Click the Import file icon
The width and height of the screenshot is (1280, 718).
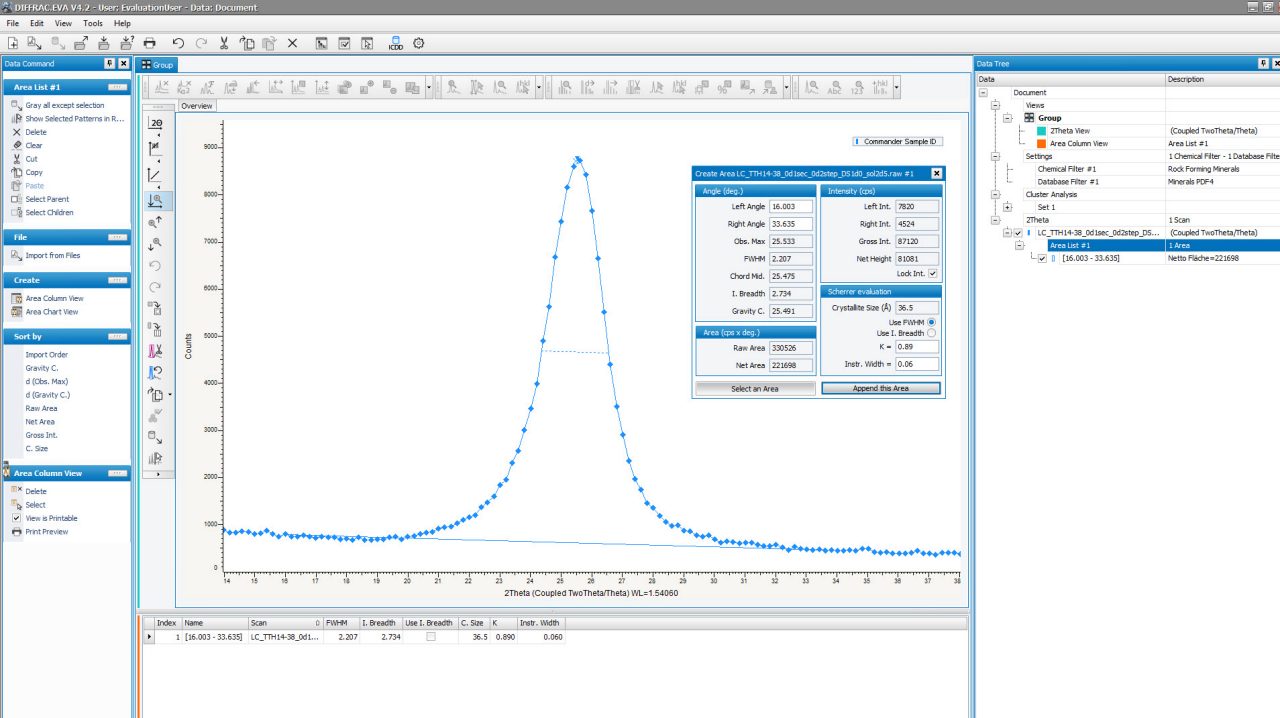pos(104,43)
